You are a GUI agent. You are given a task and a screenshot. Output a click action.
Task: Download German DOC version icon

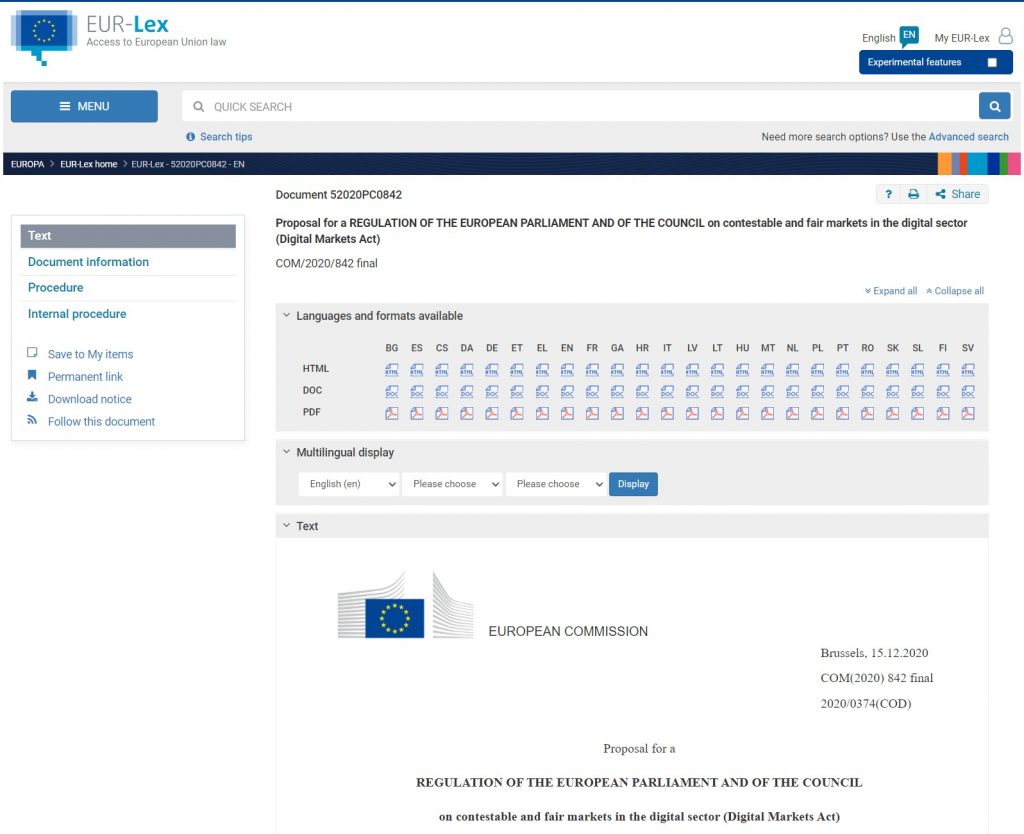click(492, 391)
